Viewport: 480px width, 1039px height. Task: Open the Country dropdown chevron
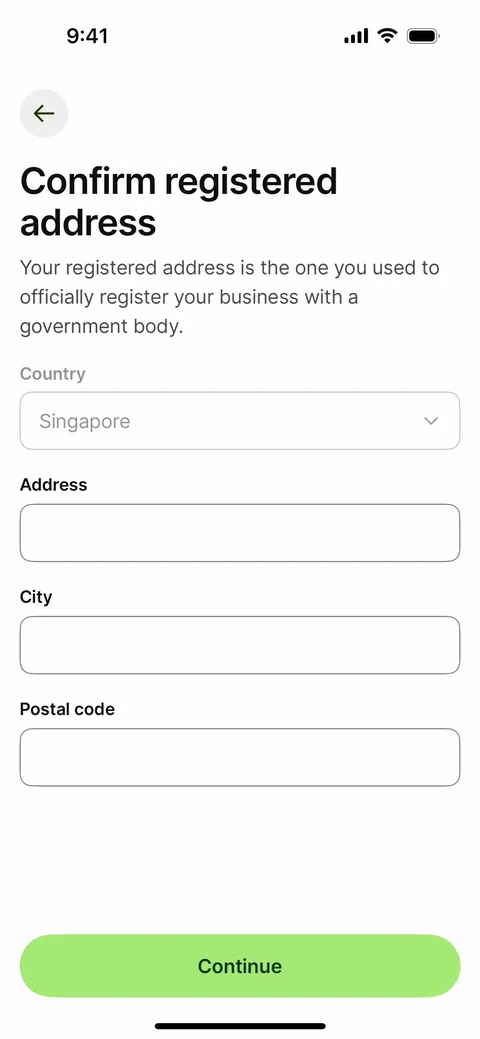431,421
